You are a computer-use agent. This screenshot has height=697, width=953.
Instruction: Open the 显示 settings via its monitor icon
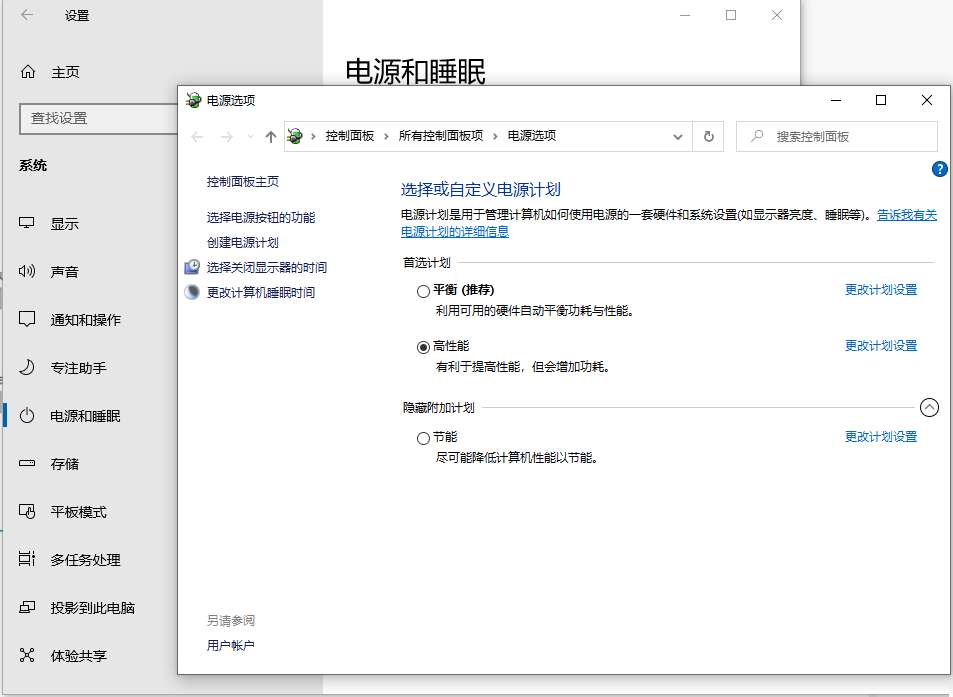click(27, 223)
